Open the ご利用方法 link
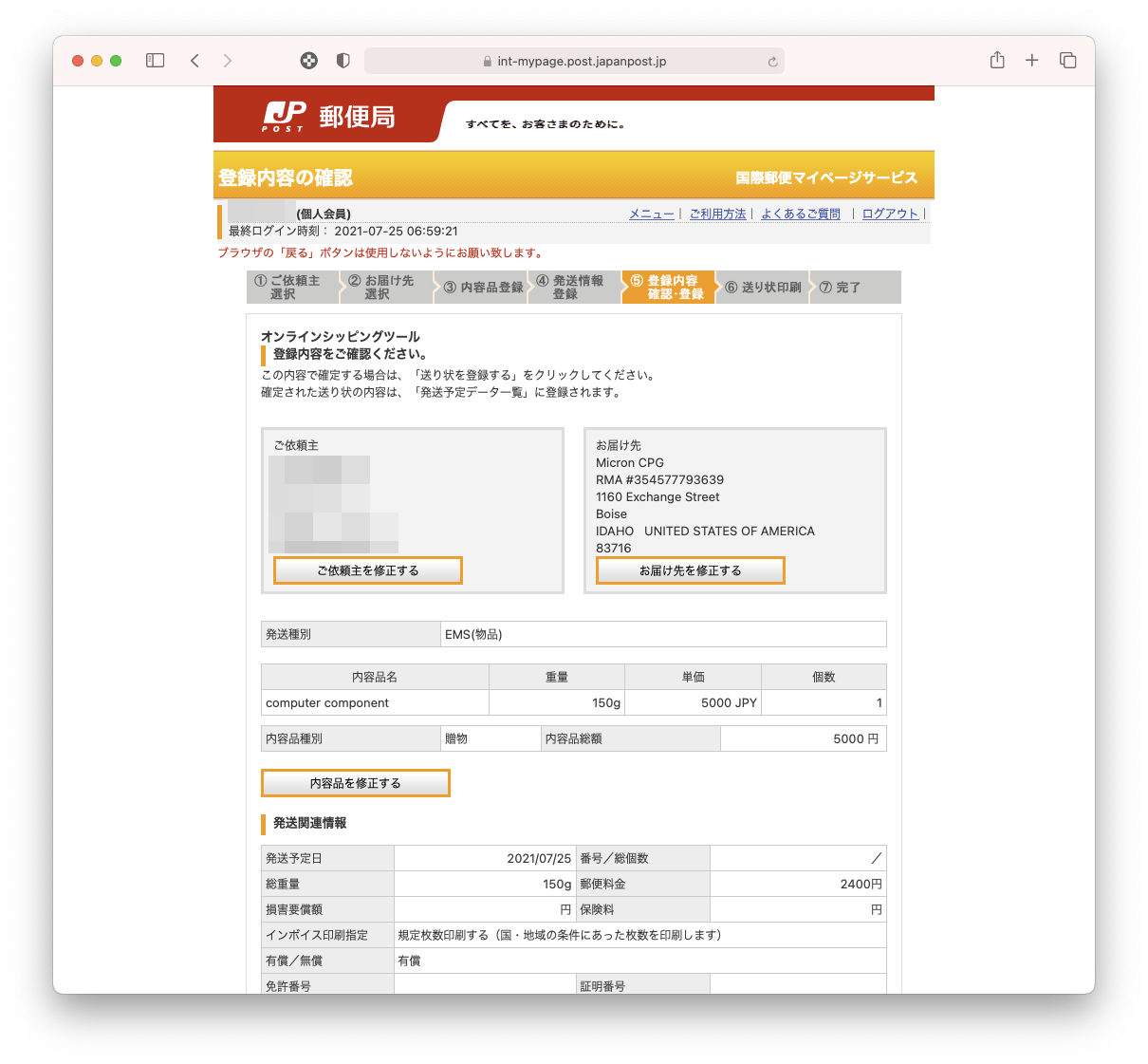Image resolution: width=1148 pixels, height=1064 pixels. 718,214
